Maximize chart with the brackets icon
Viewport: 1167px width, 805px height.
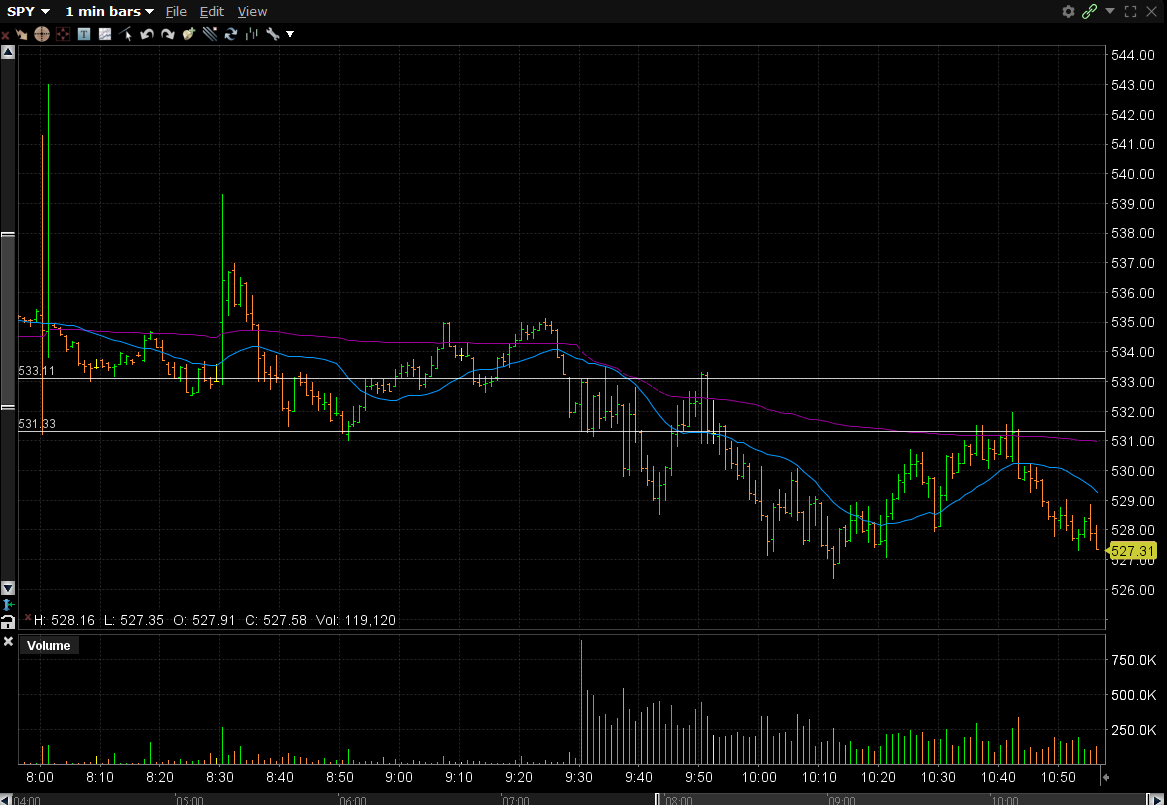click(x=1130, y=11)
